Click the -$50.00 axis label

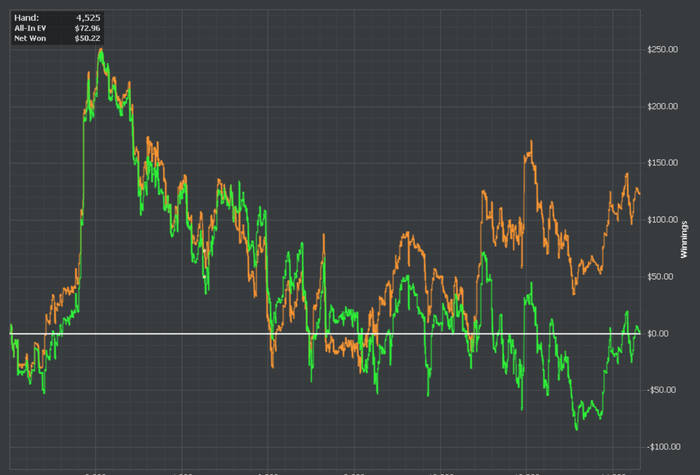(x=661, y=390)
